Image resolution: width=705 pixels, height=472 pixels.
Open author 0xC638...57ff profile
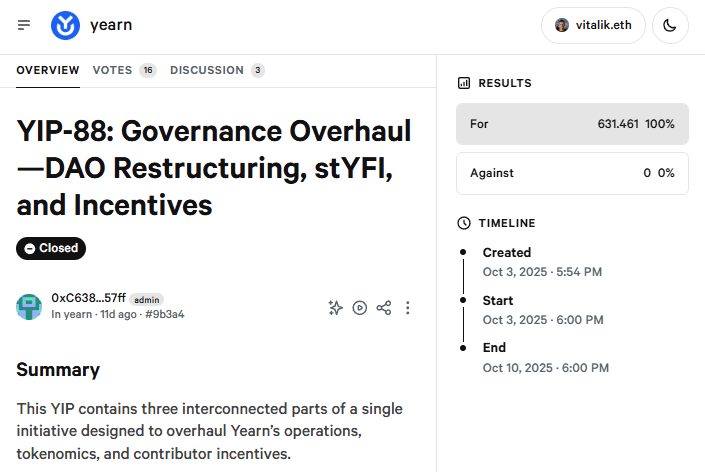[x=88, y=299]
